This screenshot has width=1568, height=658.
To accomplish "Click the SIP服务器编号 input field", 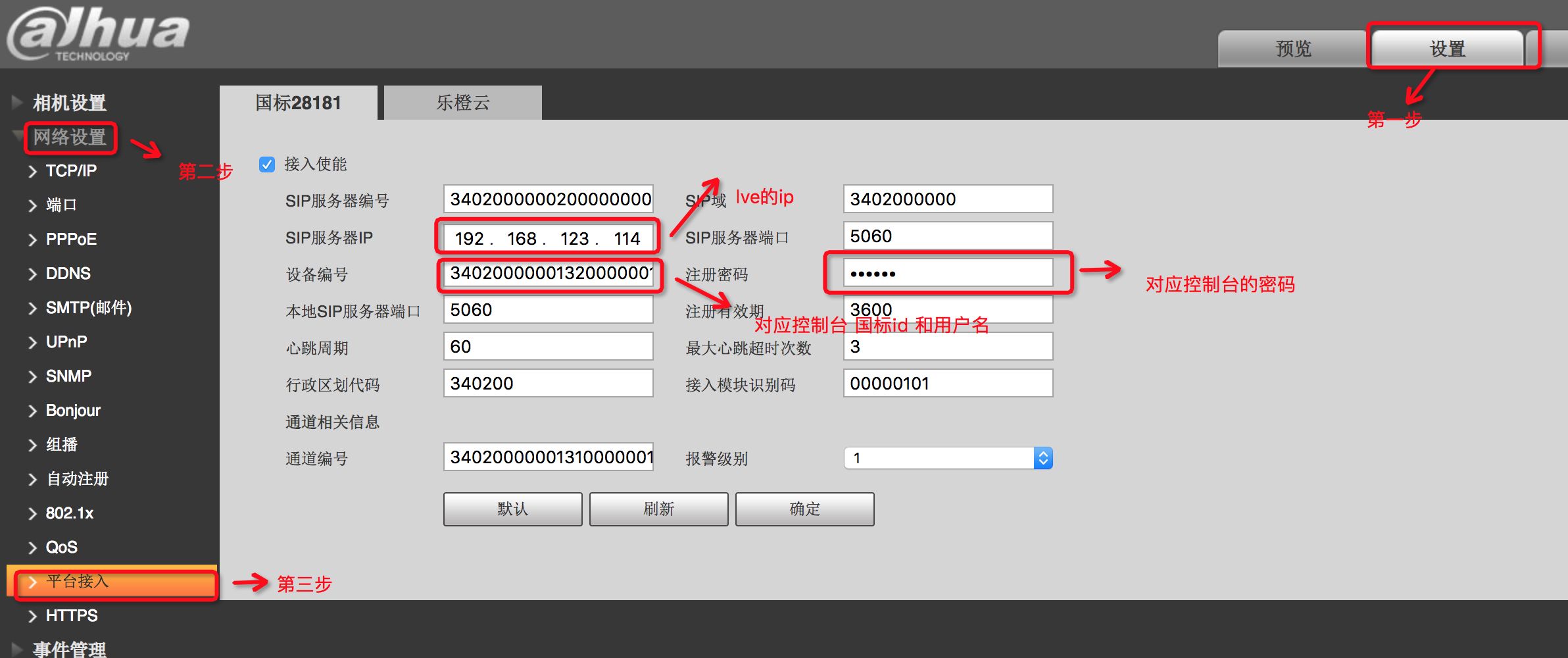I will click(x=549, y=199).
